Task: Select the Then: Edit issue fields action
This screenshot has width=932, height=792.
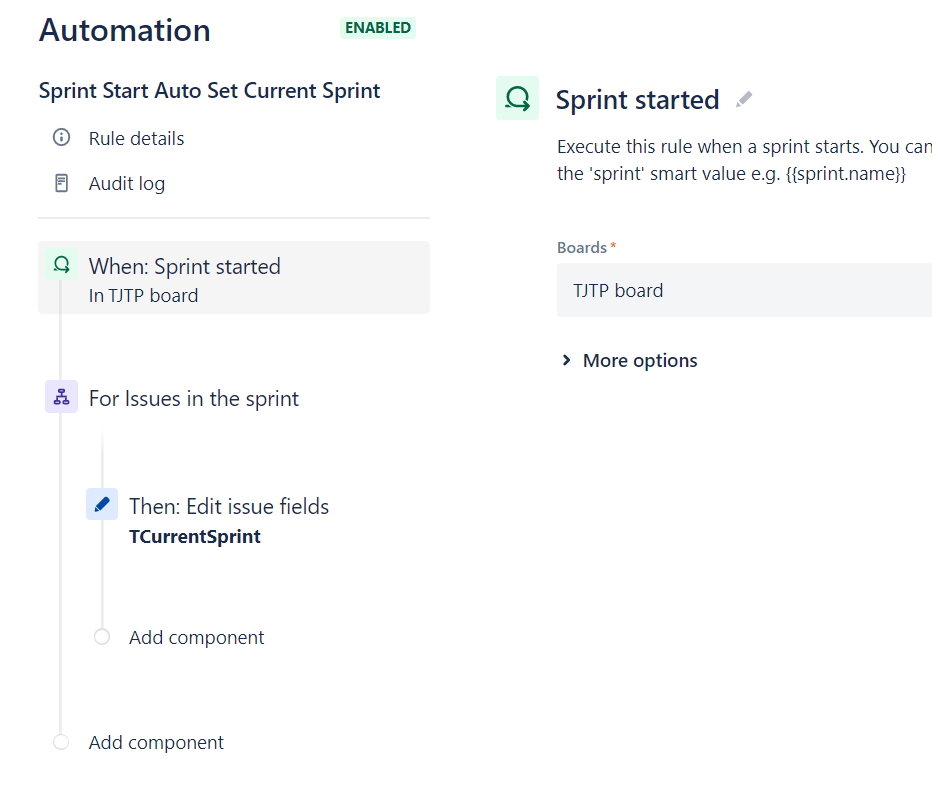Action: point(228,506)
